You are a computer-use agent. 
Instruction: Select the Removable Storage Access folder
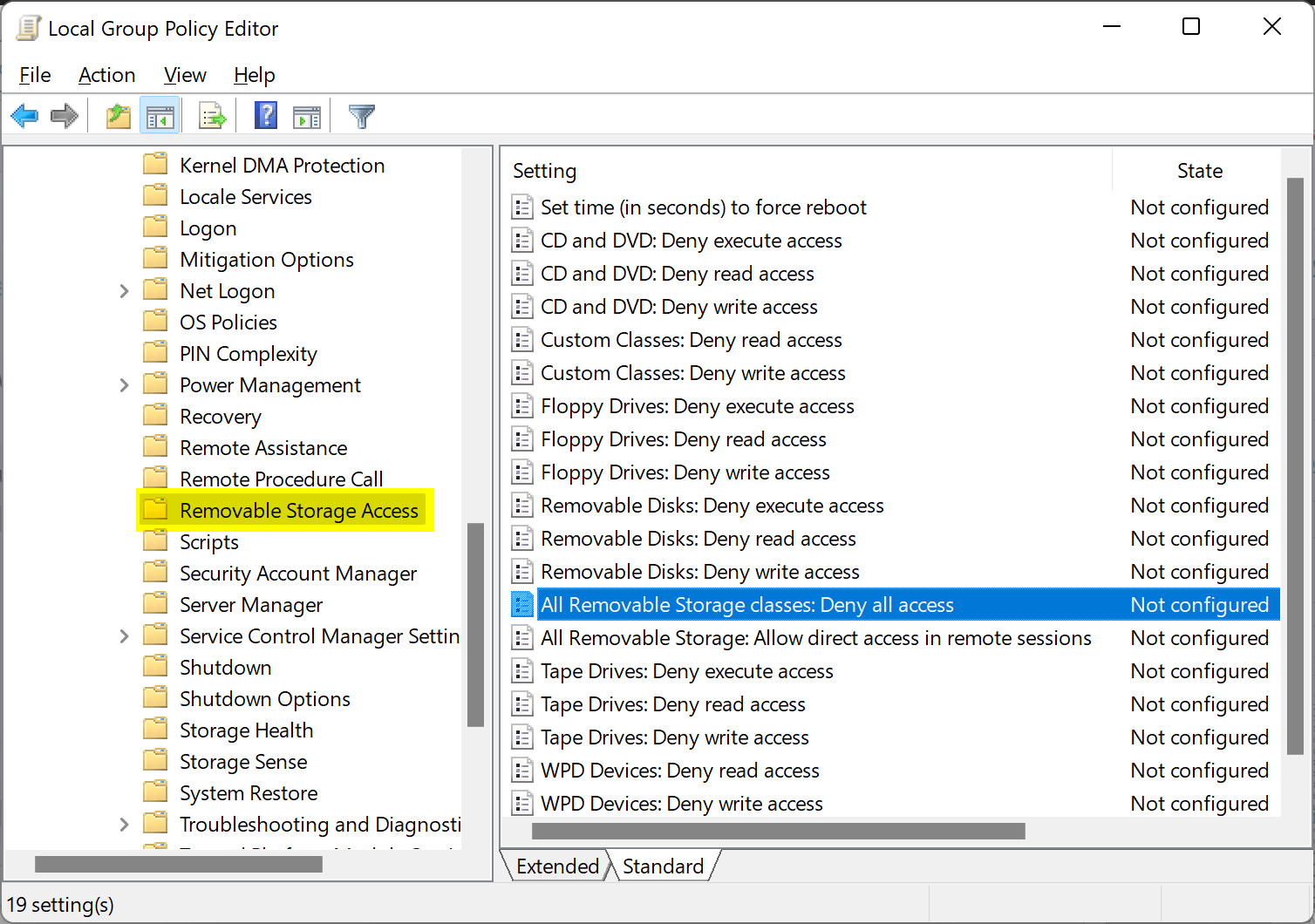[297, 511]
